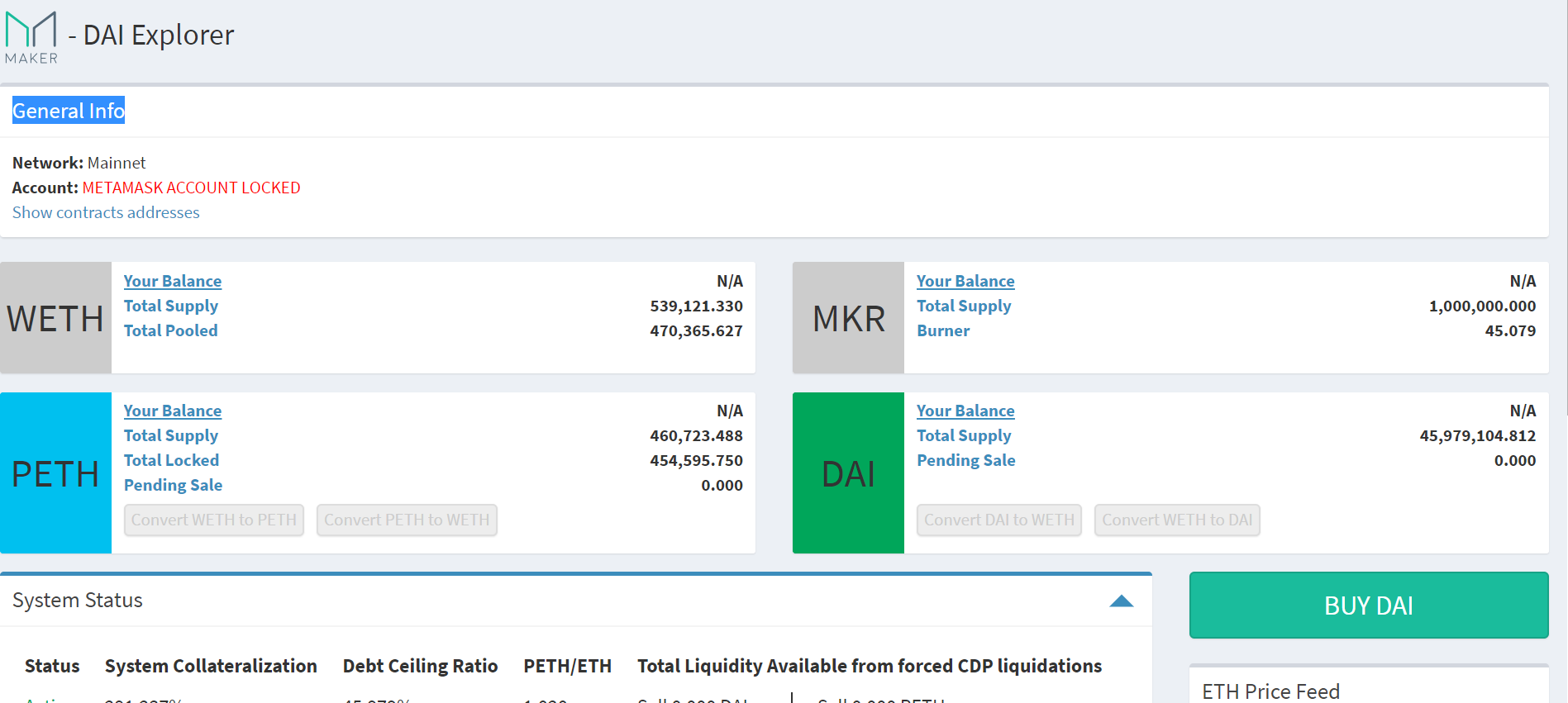Click the PETH/ETH column header
1568x703 pixels.
(x=568, y=666)
